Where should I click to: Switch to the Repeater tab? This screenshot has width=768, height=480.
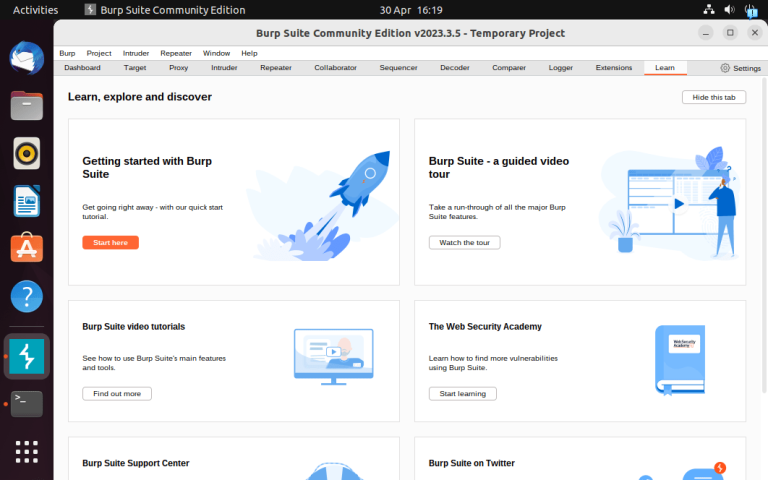(x=276, y=68)
